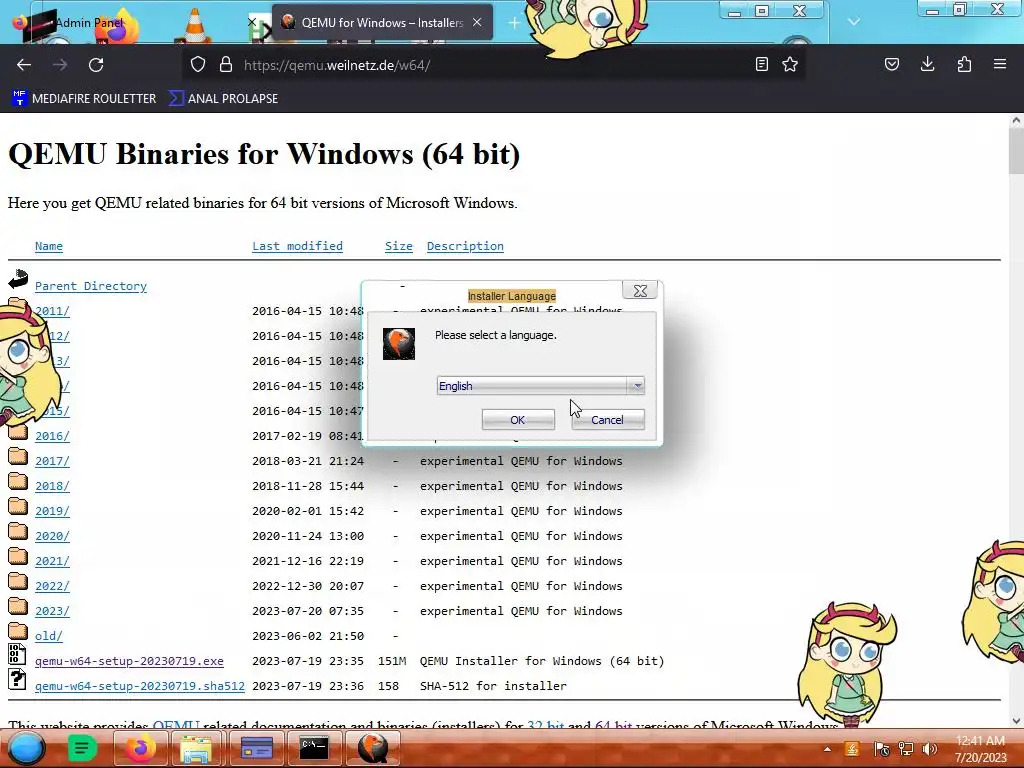Close the QEMU for Windows tab
Image resolution: width=1024 pixels, height=768 pixels.
click(477, 22)
